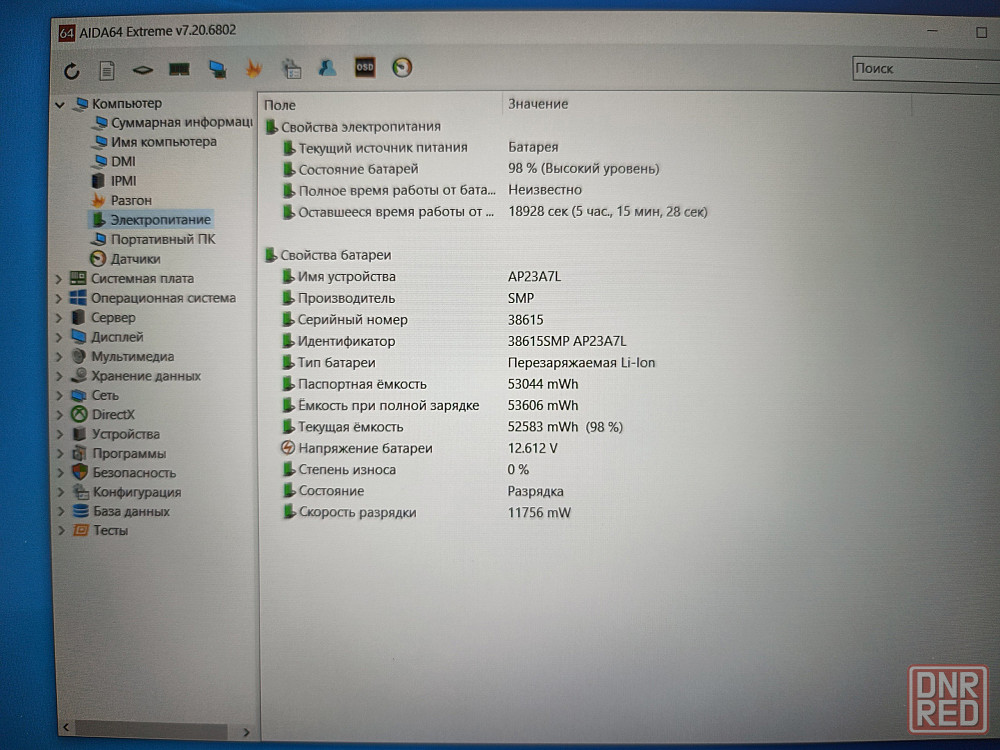The height and width of the screenshot is (750, 1000).
Task: Collapse the Компьютер tree node
Action: tap(60, 104)
